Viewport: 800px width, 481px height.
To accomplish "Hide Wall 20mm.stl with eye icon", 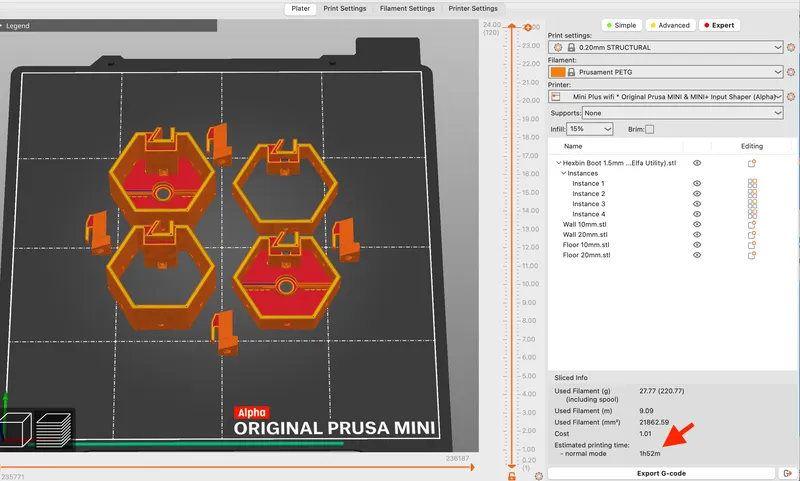I will 697,235.
